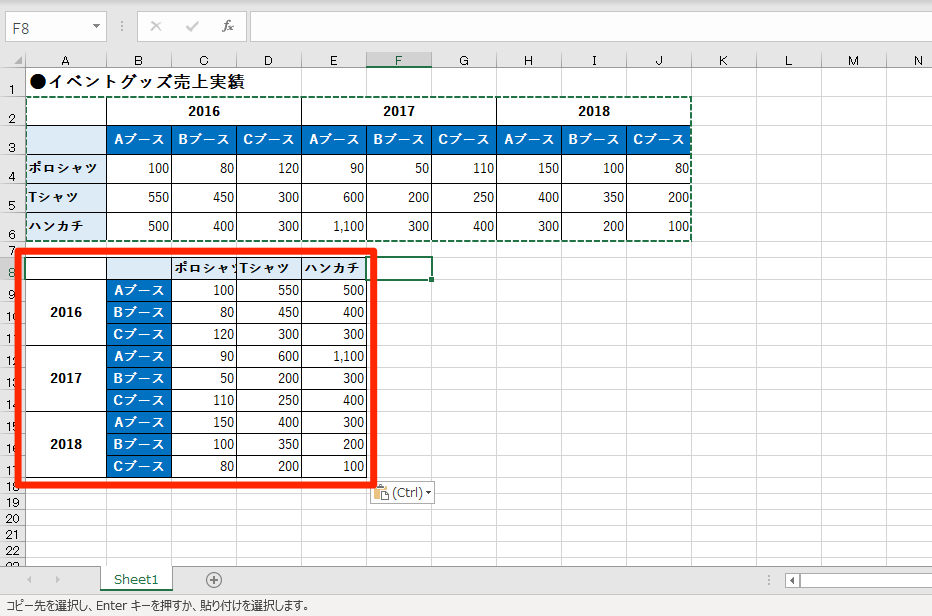Click the next sheet navigation arrow

pyautogui.click(x=58, y=579)
